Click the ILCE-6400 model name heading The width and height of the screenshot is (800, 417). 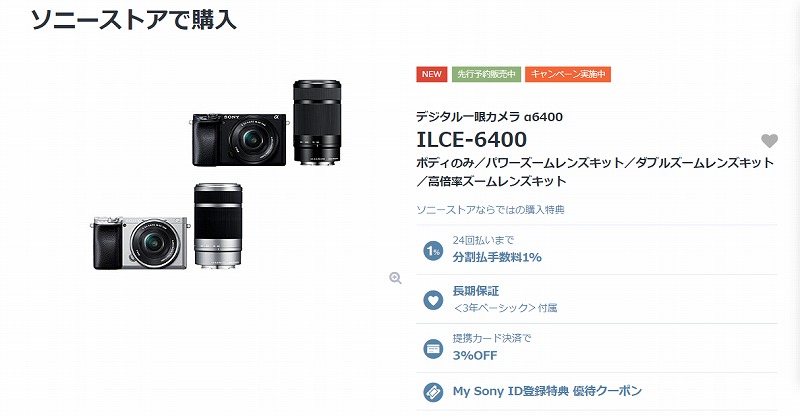point(471,139)
